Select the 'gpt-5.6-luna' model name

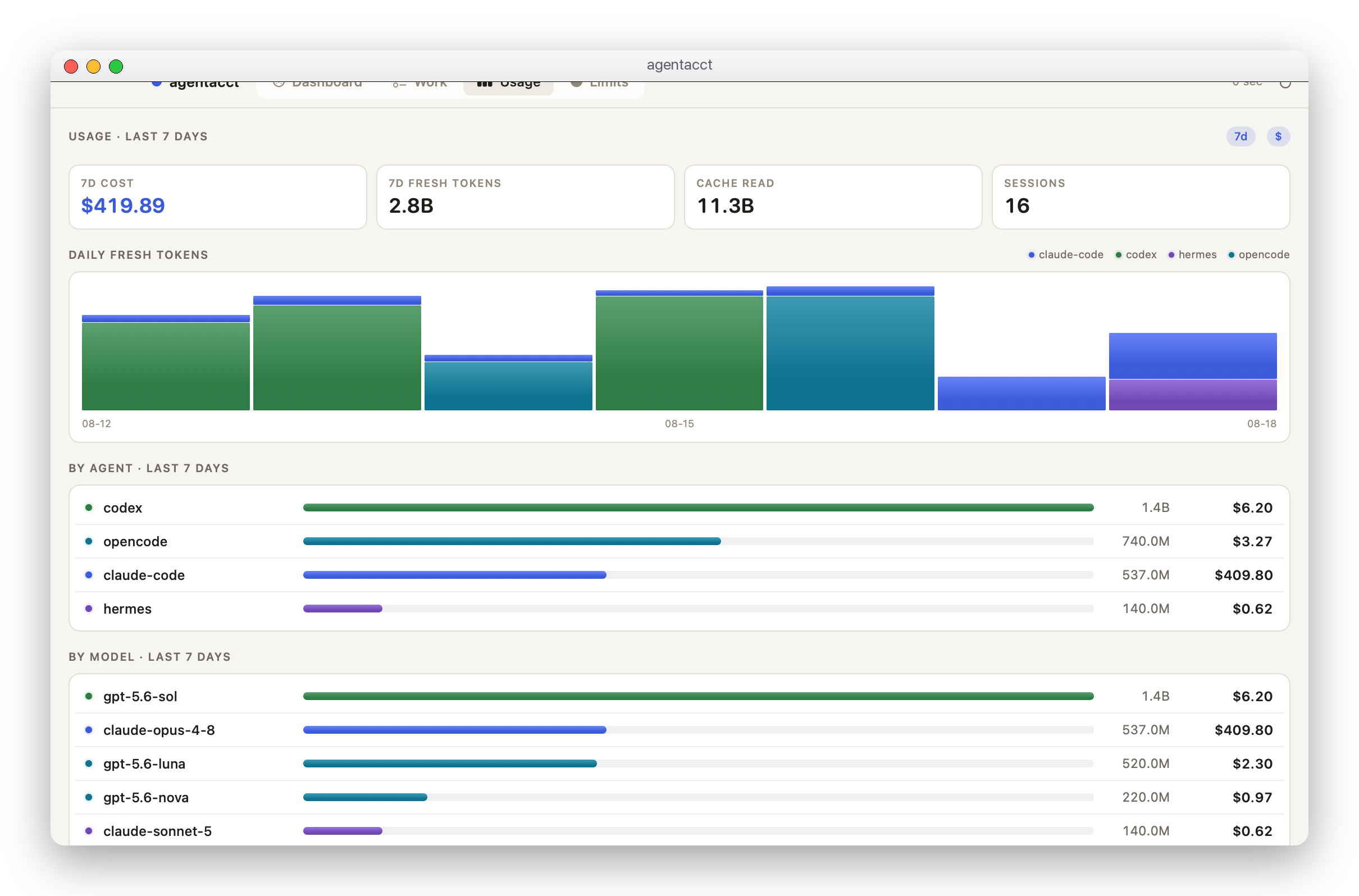click(x=144, y=764)
